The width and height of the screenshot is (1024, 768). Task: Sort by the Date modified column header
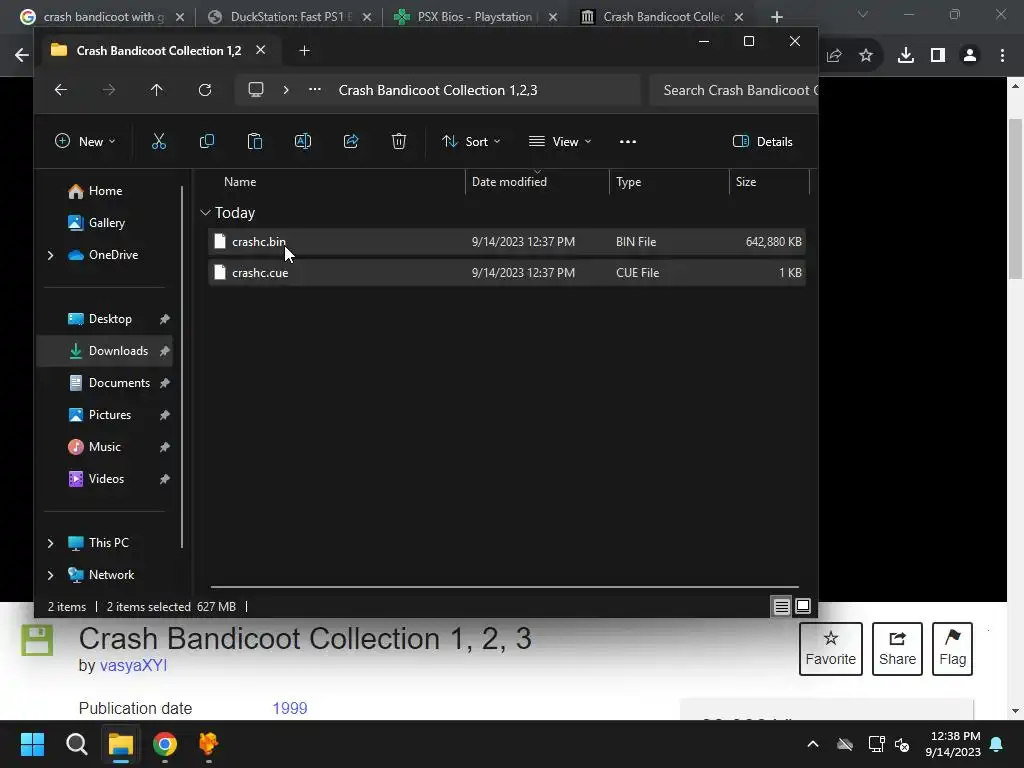(509, 182)
